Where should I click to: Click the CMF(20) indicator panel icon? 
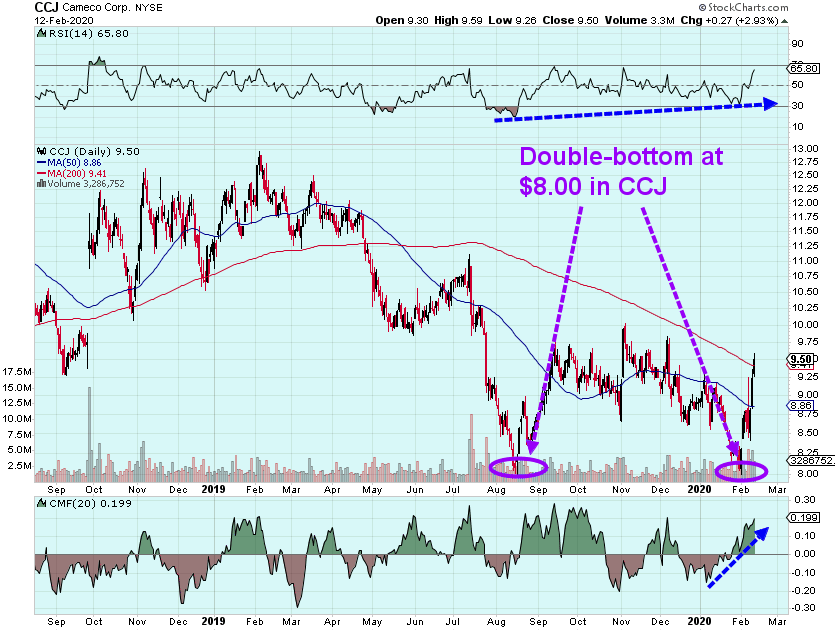coord(41,503)
